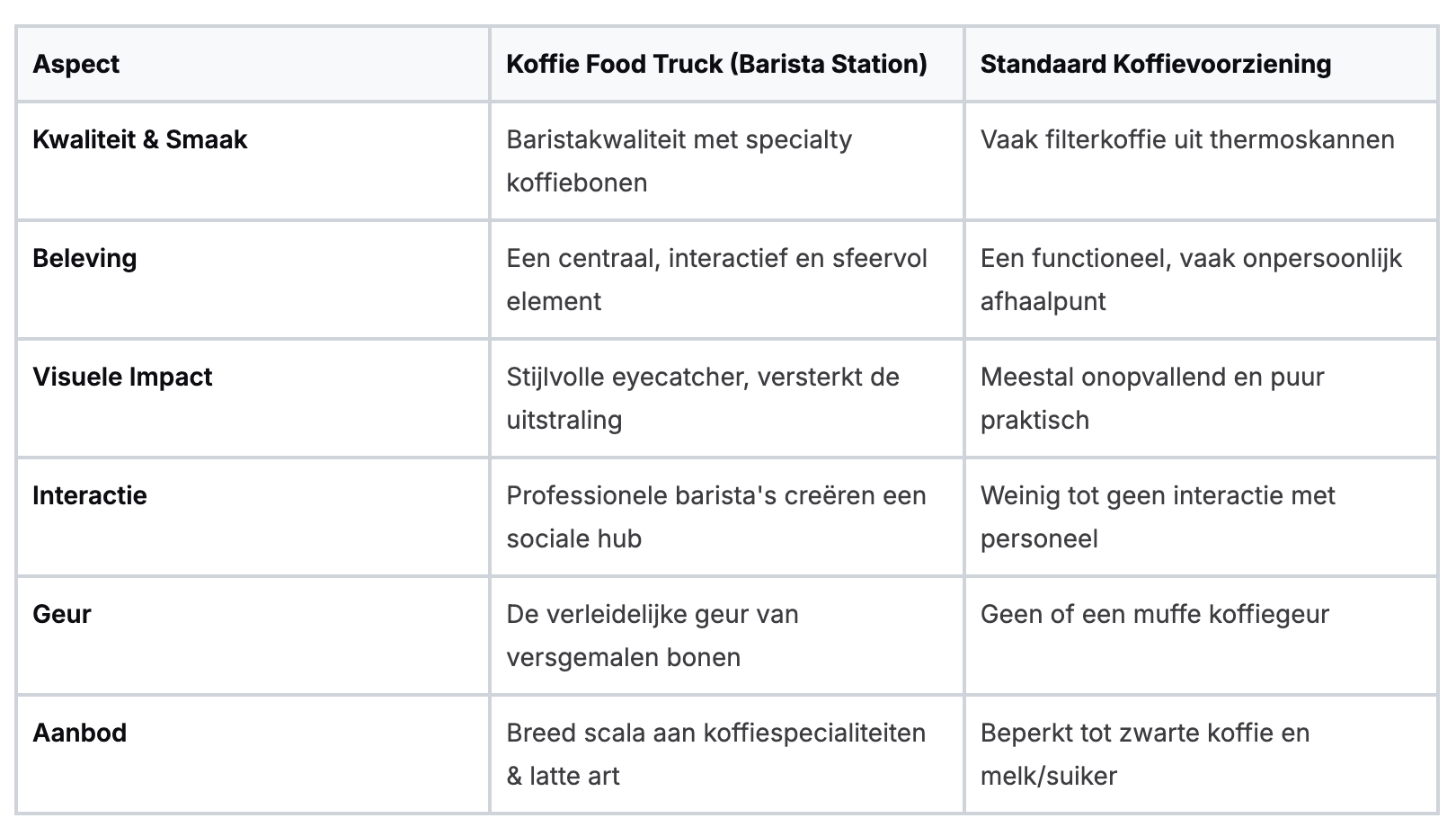Click the "Stijlvolle eyecatcher" cell text
The width and height of the screenshot is (1456, 827).
(626, 377)
